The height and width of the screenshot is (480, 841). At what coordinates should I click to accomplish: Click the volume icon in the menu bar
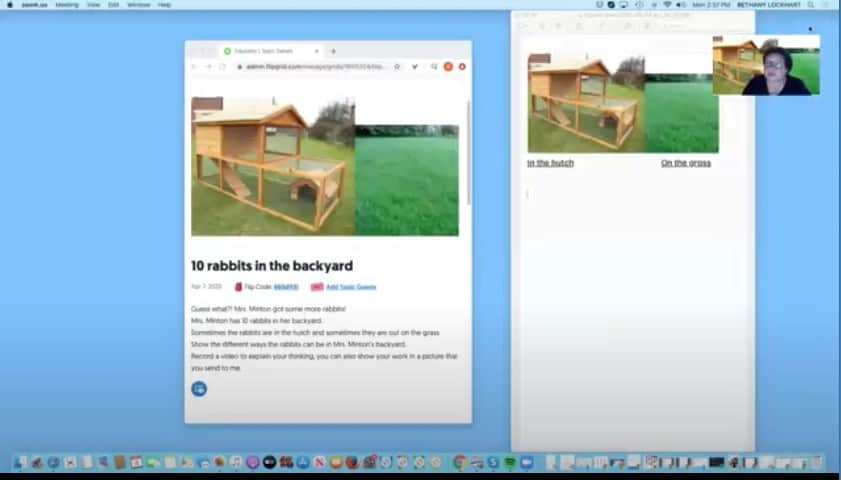click(x=681, y=5)
